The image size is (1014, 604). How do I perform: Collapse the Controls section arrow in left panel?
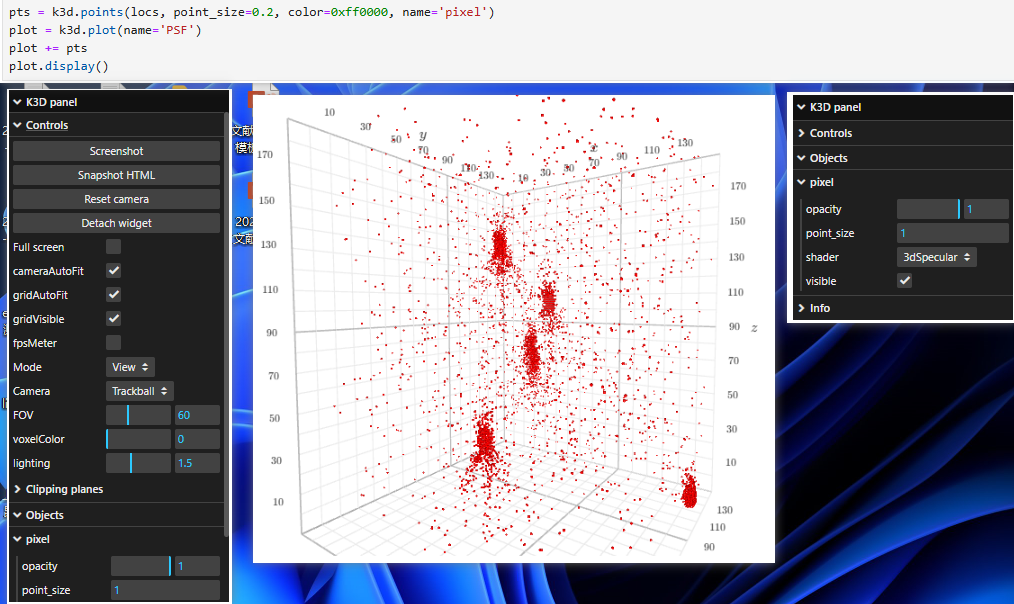click(x=17, y=125)
